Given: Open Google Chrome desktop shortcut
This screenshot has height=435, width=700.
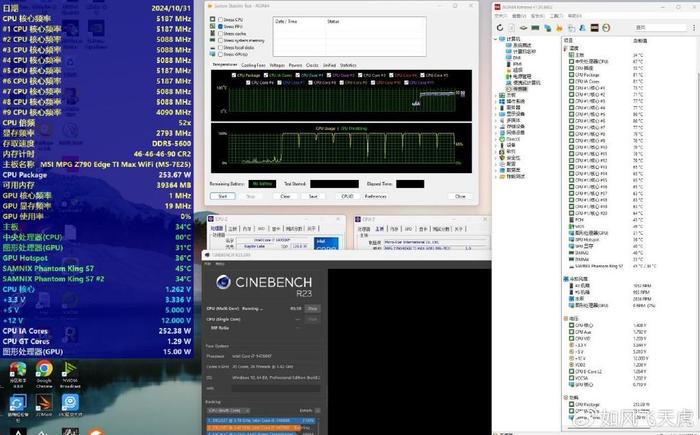Looking at the screenshot, I should [44, 374].
